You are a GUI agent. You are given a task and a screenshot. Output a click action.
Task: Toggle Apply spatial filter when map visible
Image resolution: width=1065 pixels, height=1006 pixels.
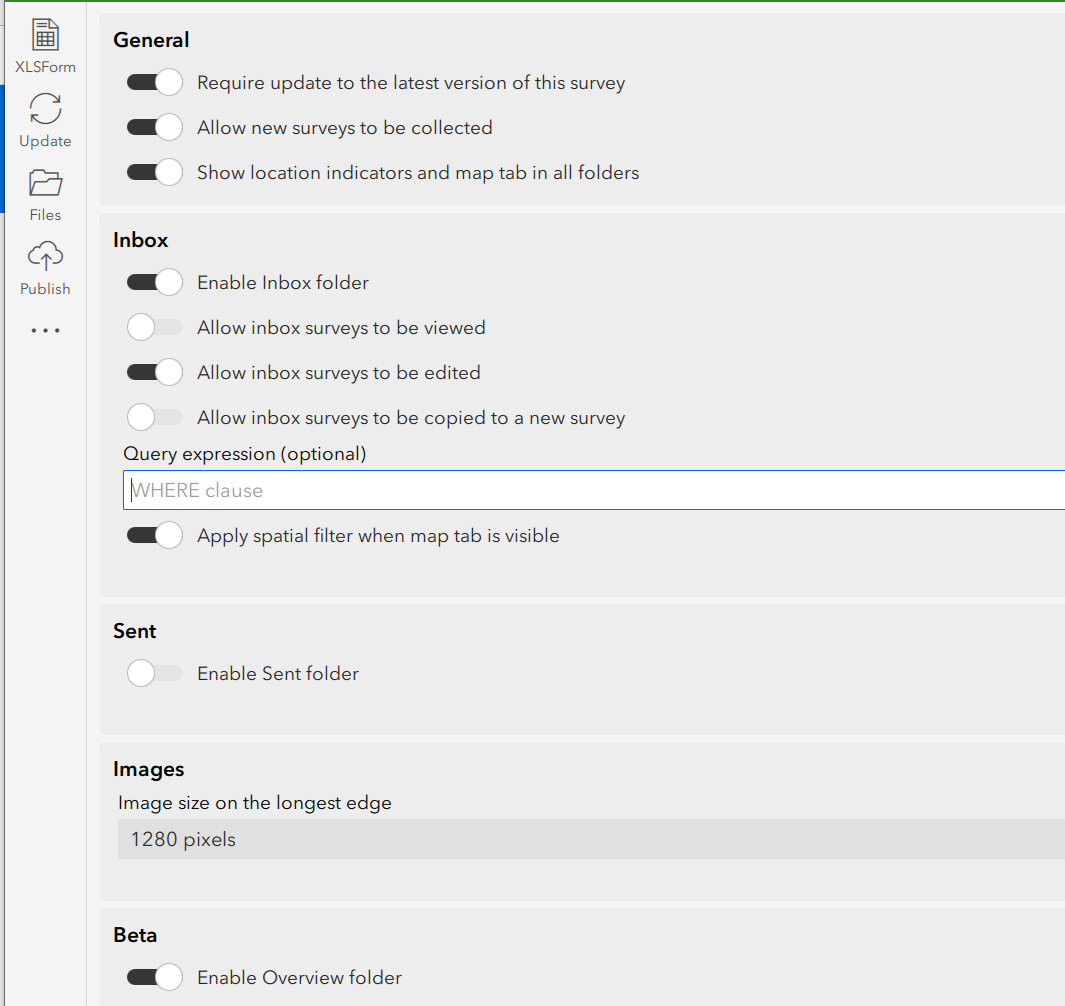[x=155, y=536]
